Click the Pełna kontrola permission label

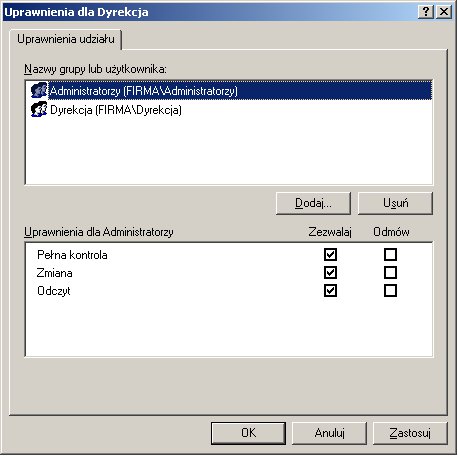pos(72,255)
